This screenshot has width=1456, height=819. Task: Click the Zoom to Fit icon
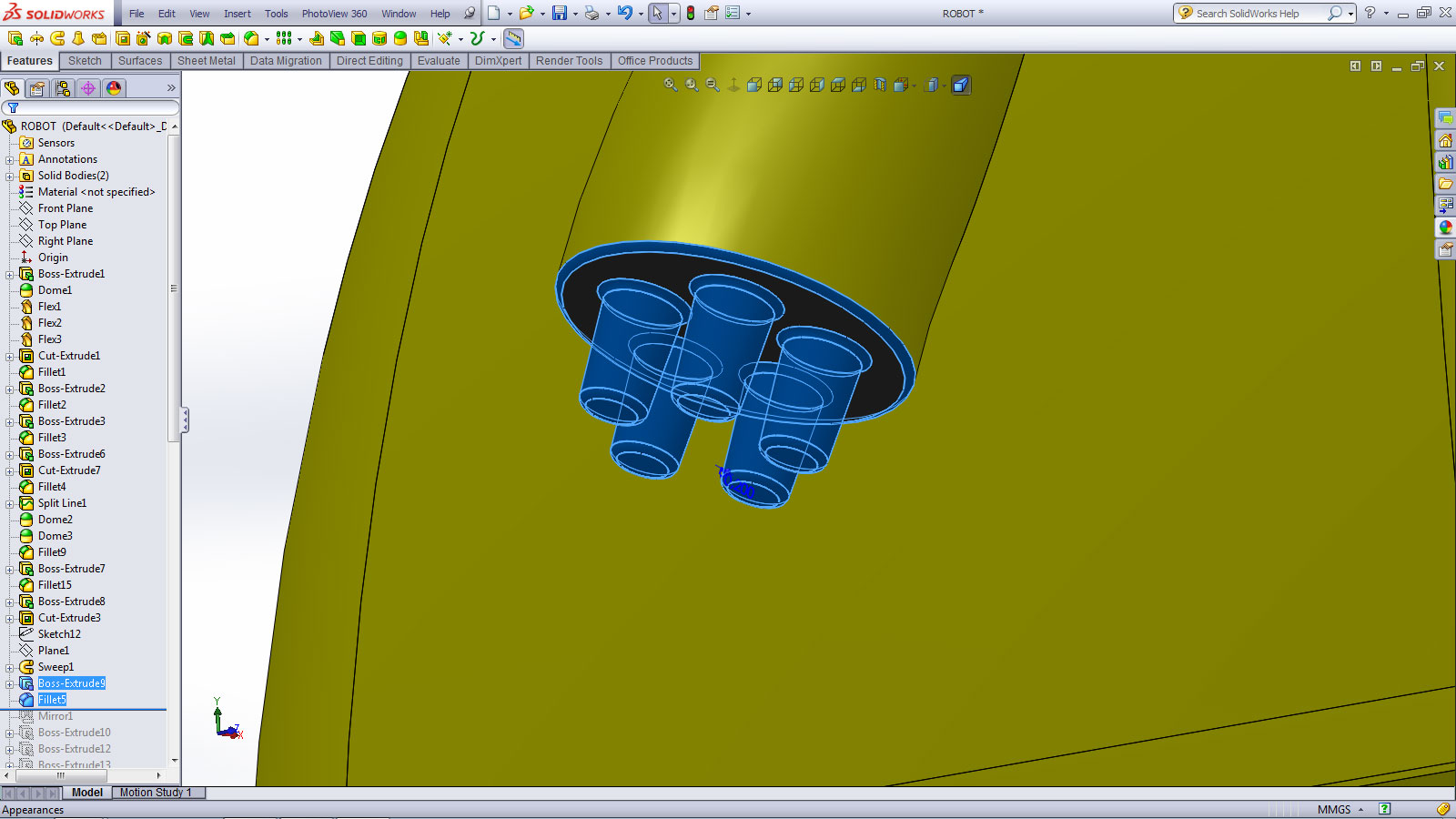tap(671, 85)
